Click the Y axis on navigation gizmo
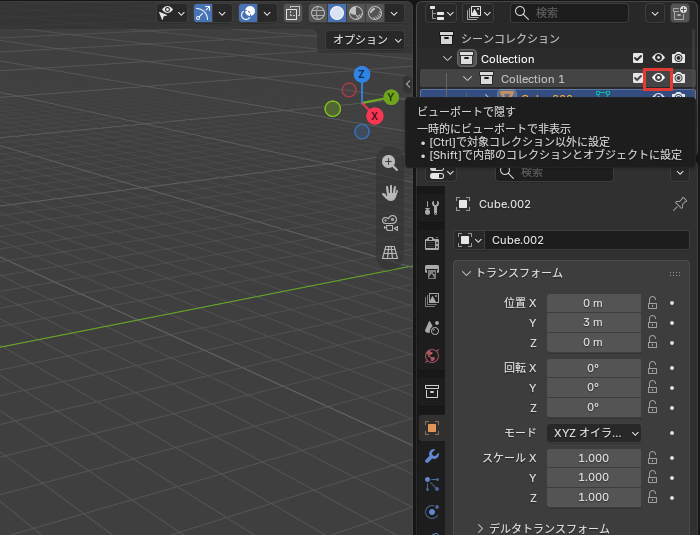Screen dimensions: 700x535 (x=391, y=97)
